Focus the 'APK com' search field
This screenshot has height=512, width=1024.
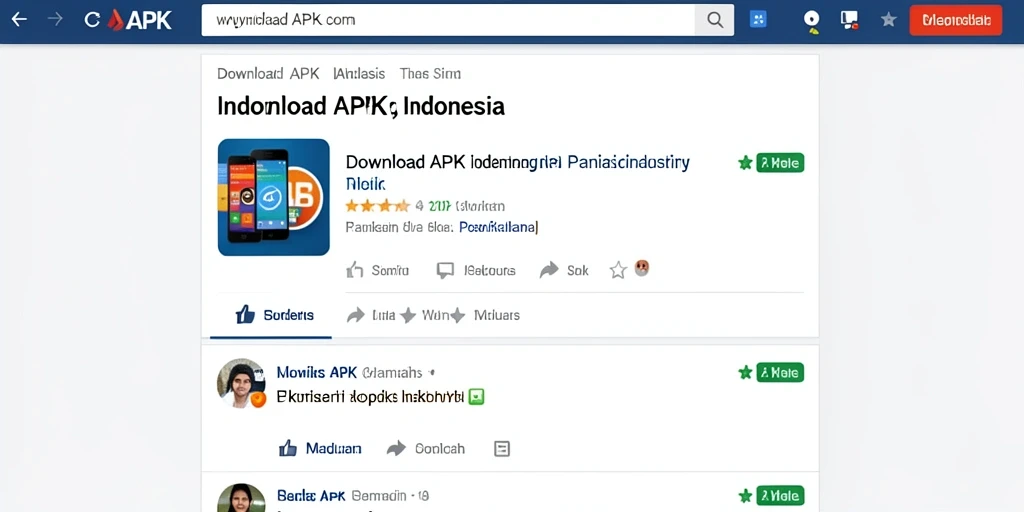click(448, 20)
